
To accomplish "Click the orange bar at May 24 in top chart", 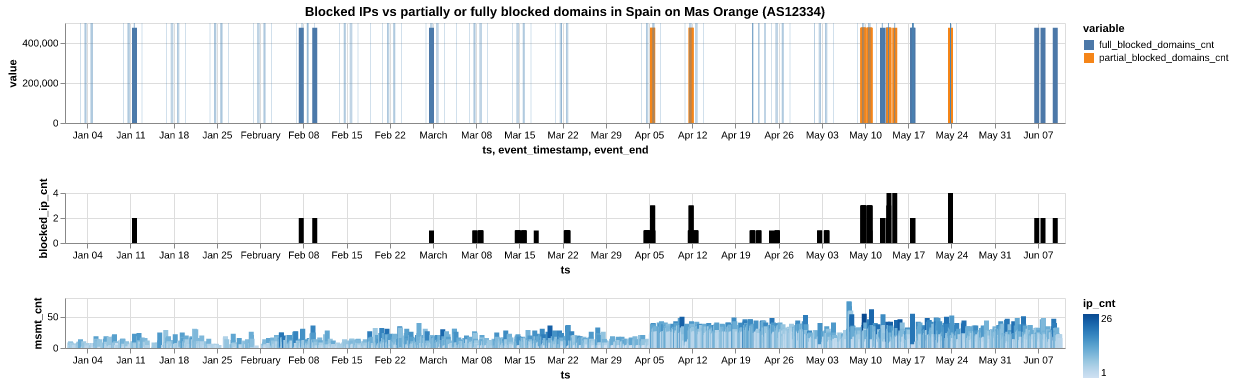I will 950,75.
